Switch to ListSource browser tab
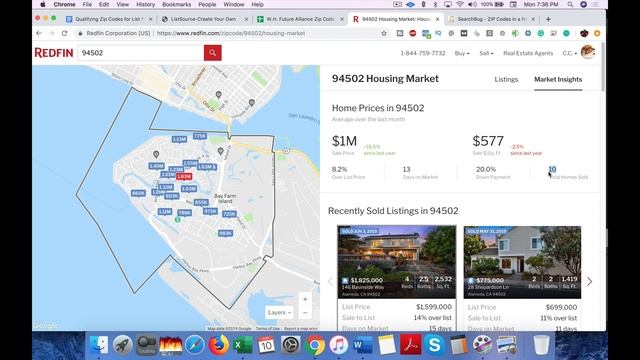 [x=203, y=19]
